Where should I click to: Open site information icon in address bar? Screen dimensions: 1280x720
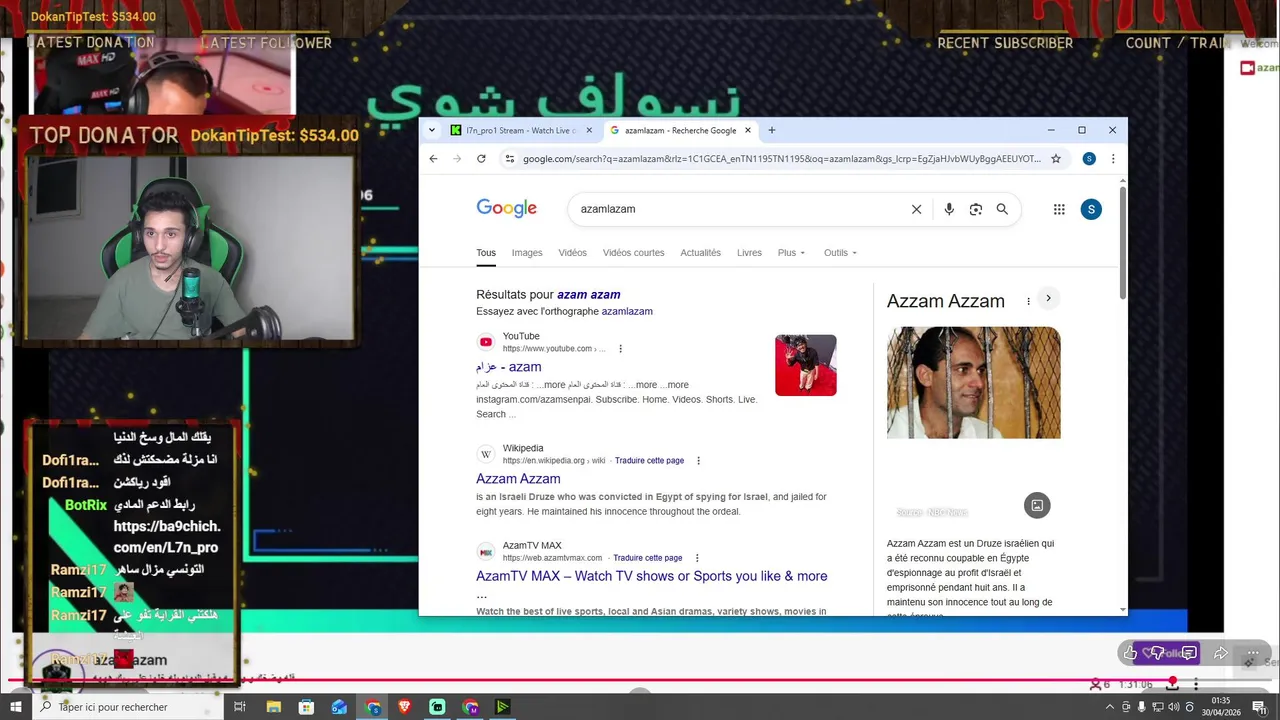coord(510,159)
